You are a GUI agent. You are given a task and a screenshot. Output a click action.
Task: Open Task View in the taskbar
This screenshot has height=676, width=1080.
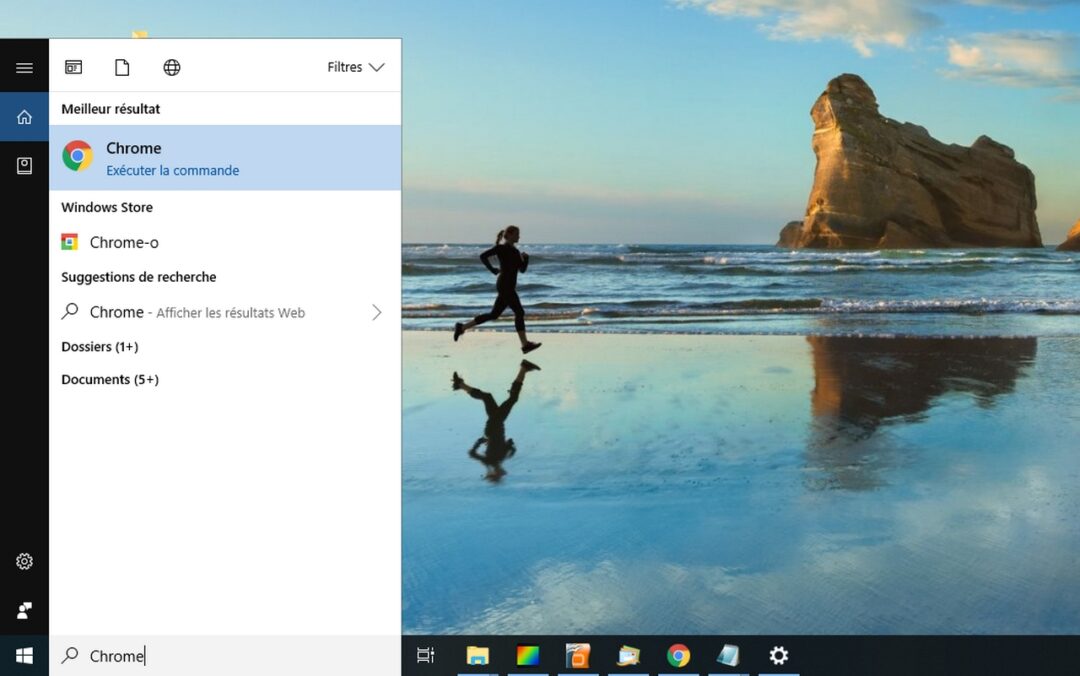[426, 656]
